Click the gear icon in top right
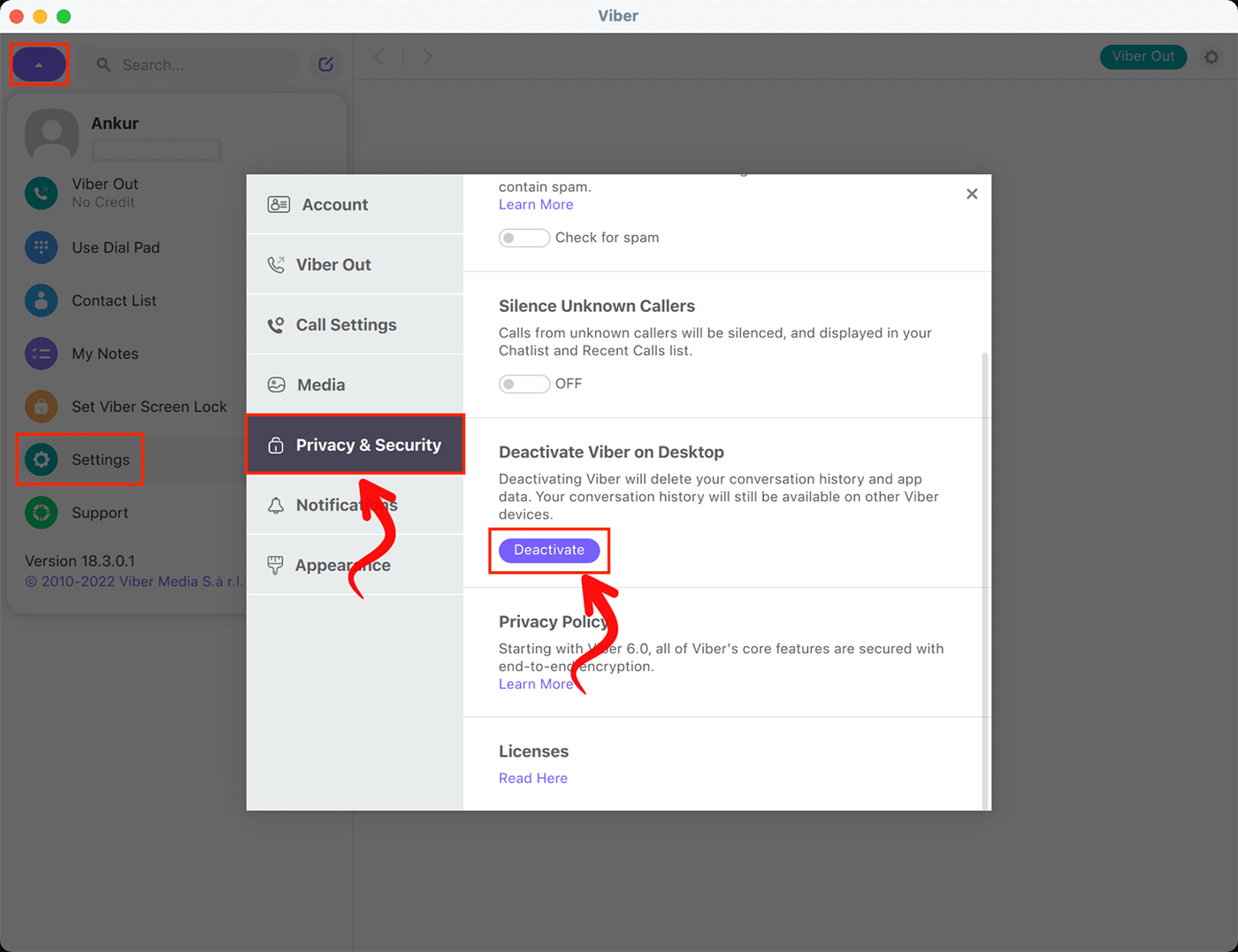This screenshot has height=952, width=1238. pos(1211,57)
